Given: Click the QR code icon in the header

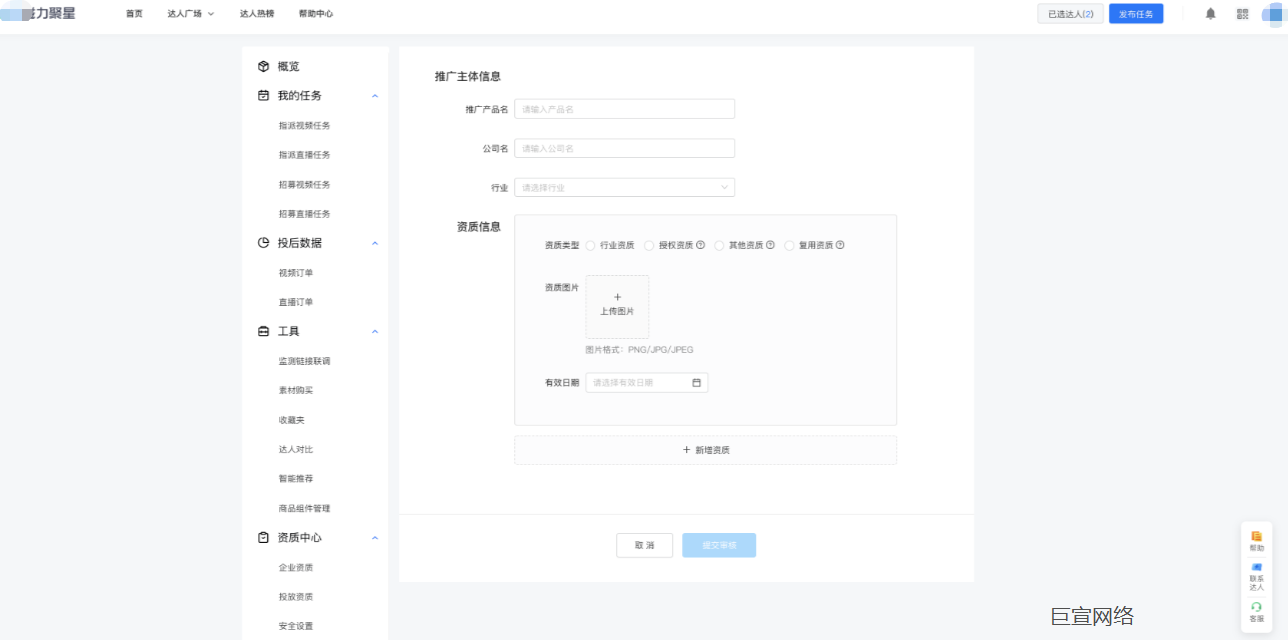Looking at the screenshot, I should coord(1242,14).
